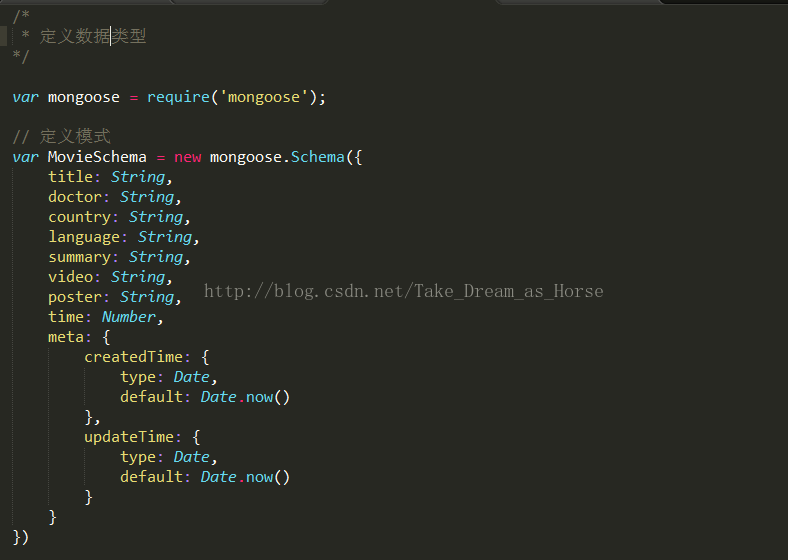
Task: Click the 'mongoose' string inside require
Action: (x=264, y=97)
